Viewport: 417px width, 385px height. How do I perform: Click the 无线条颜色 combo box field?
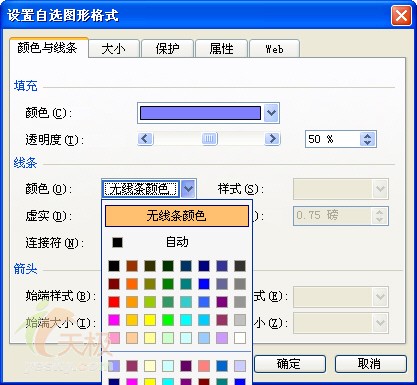[141, 189]
